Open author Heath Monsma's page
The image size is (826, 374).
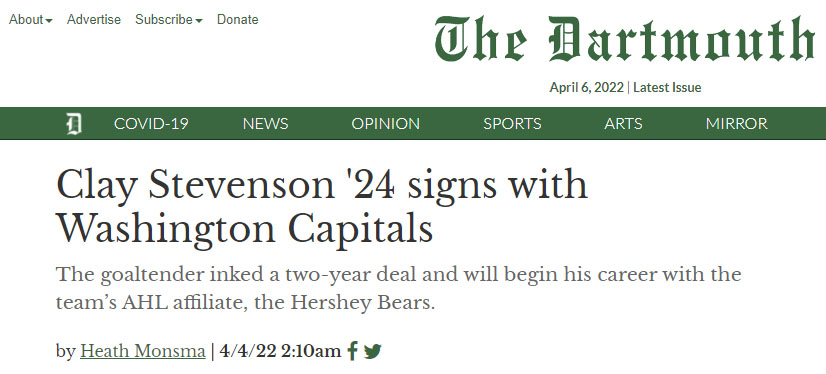(x=142, y=351)
